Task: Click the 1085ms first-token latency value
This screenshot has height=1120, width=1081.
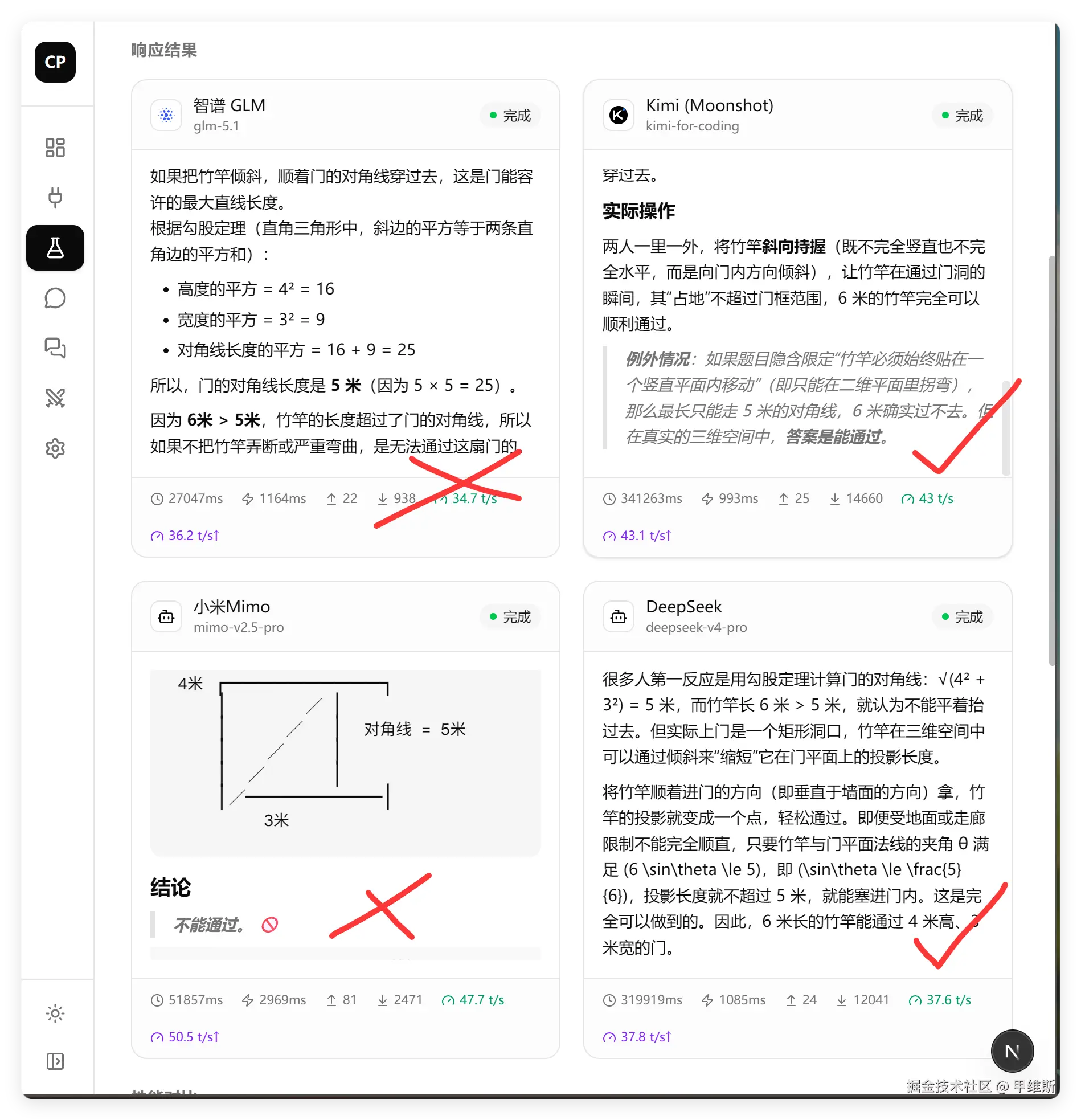Action: tap(742, 1000)
